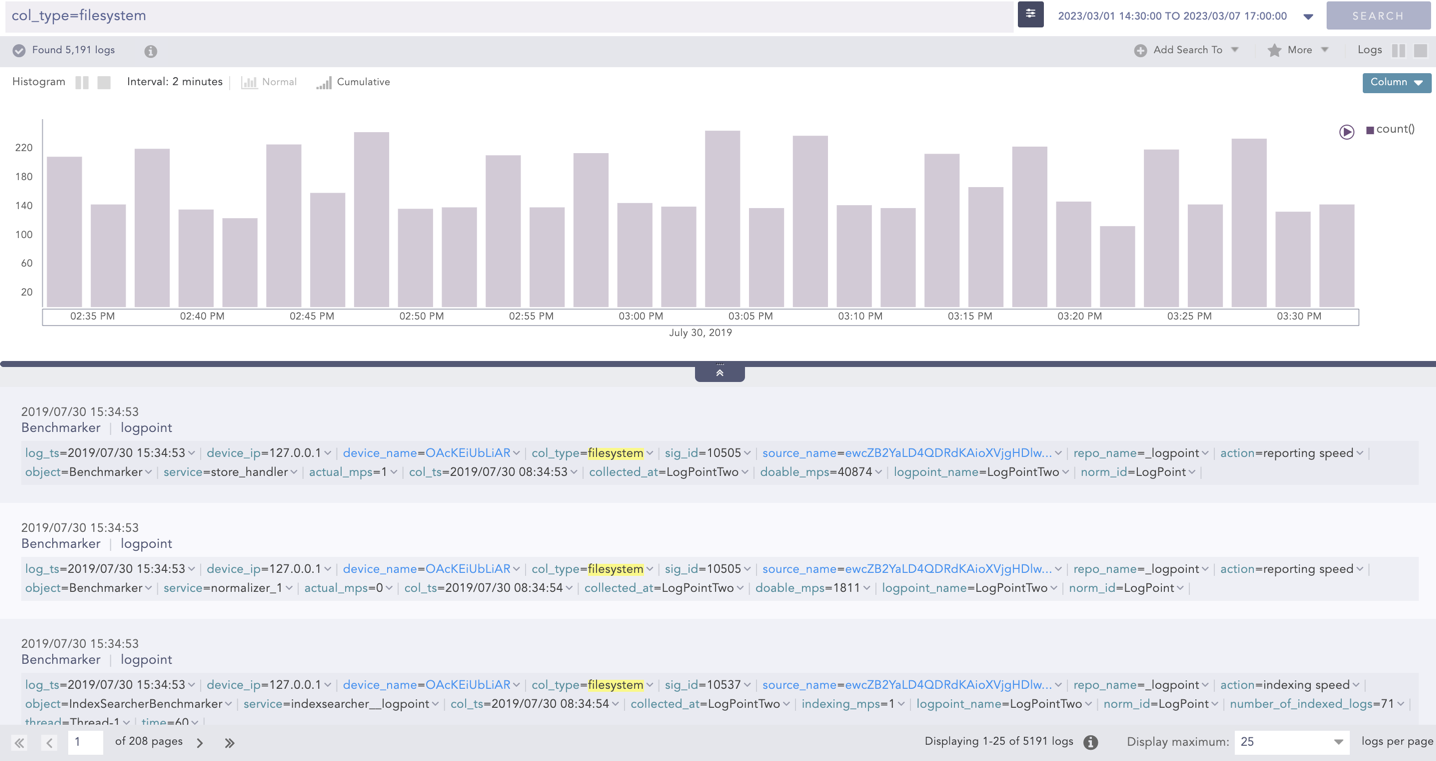This screenshot has width=1436, height=761.
Task: Open the Column chart type dropdown
Action: [x=1396, y=82]
